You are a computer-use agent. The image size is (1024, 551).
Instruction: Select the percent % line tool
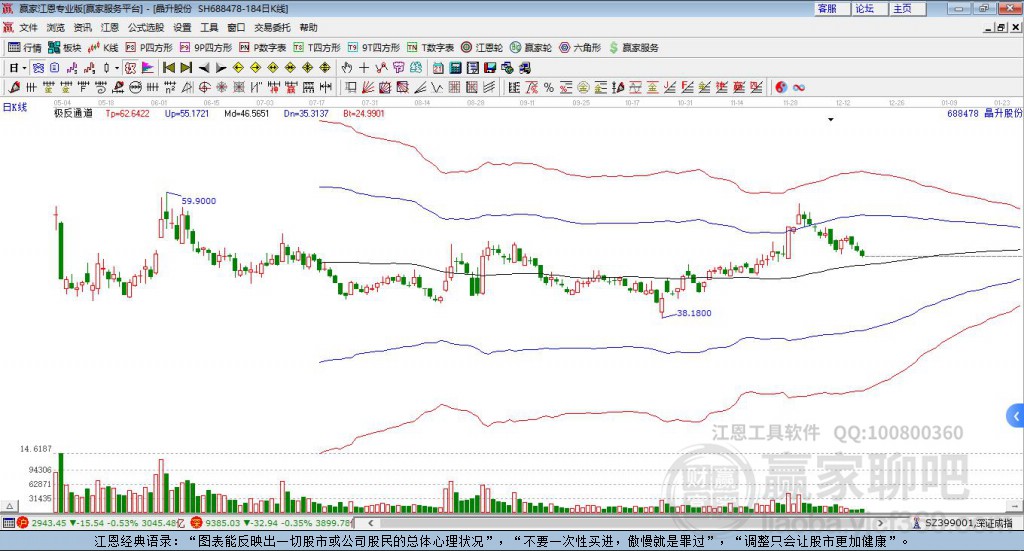pyautogui.click(x=549, y=87)
